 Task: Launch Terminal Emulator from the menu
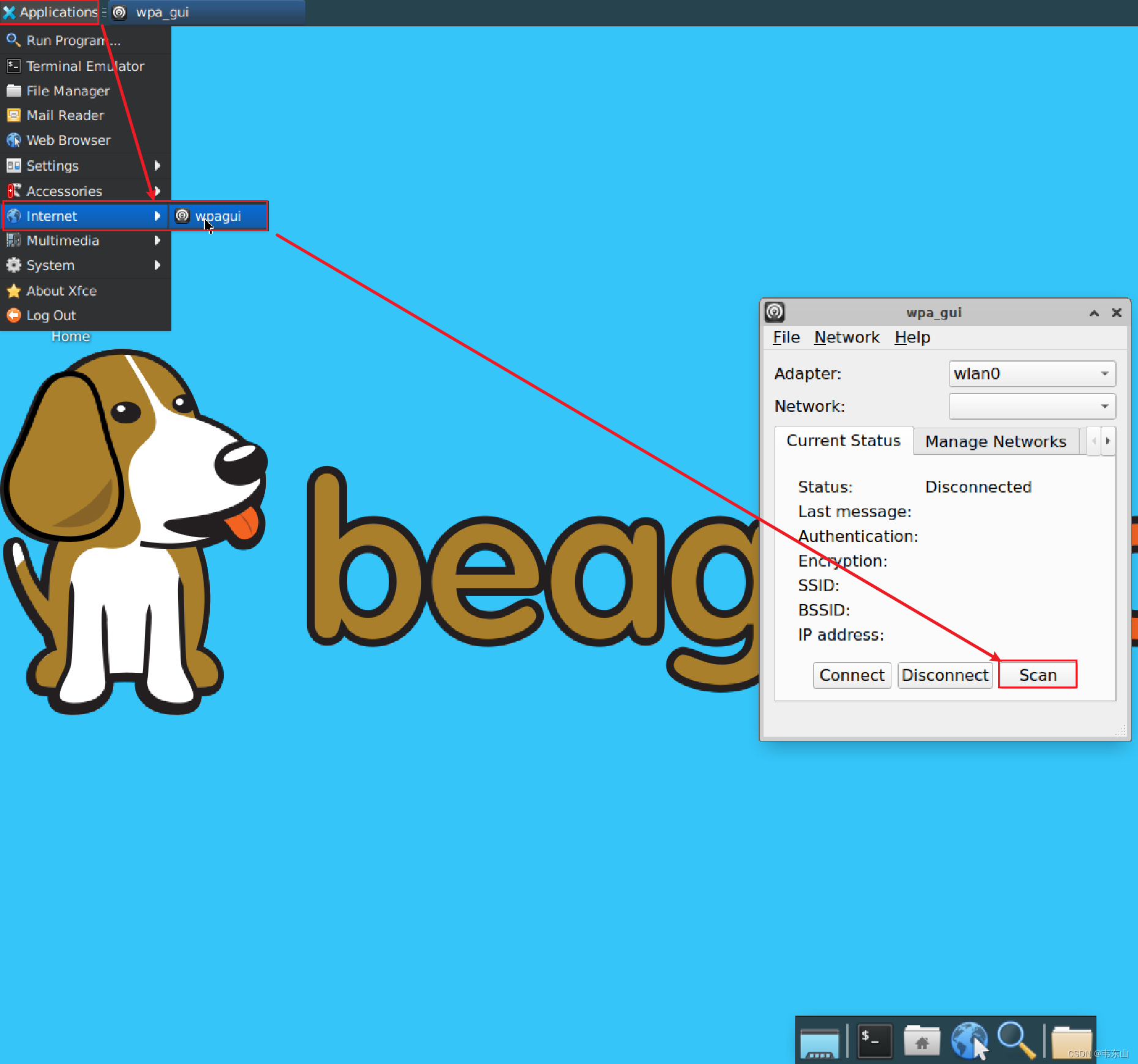(x=86, y=65)
